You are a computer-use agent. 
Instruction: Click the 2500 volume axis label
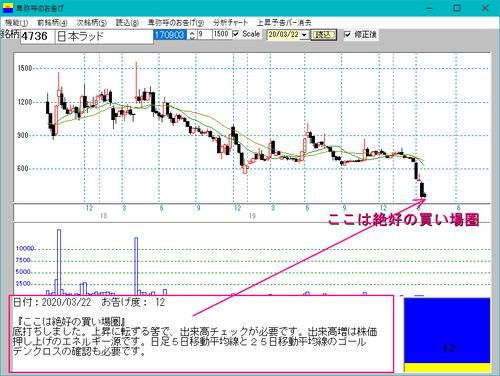point(23,284)
